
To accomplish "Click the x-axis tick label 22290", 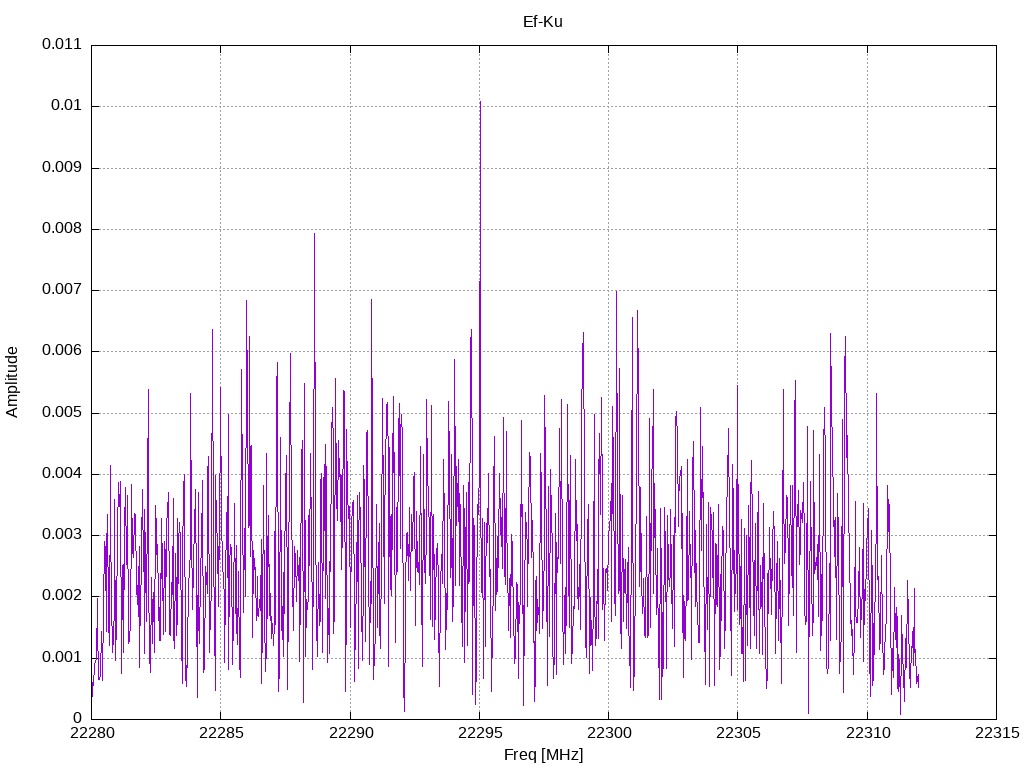I will 351,733.
